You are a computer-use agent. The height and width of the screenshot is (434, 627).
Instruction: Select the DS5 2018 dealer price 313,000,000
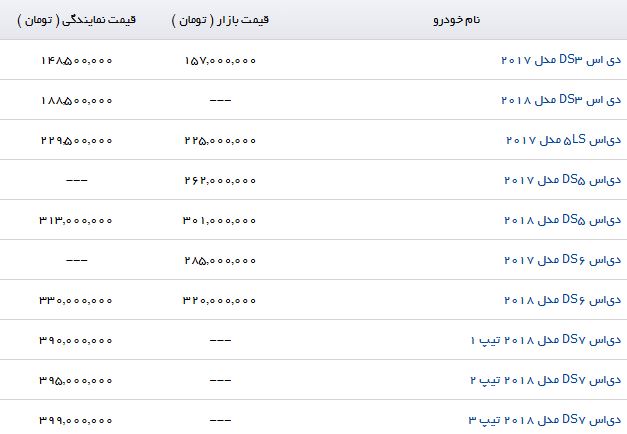click(76, 221)
